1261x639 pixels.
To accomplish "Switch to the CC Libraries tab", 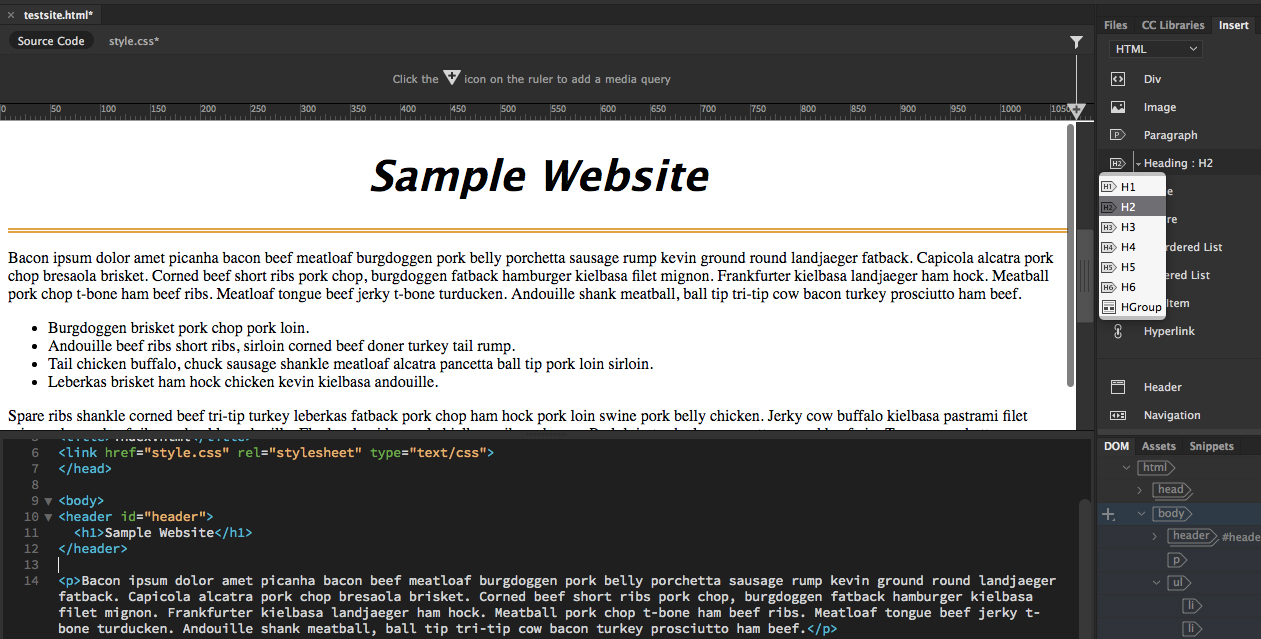I will pos(1172,25).
